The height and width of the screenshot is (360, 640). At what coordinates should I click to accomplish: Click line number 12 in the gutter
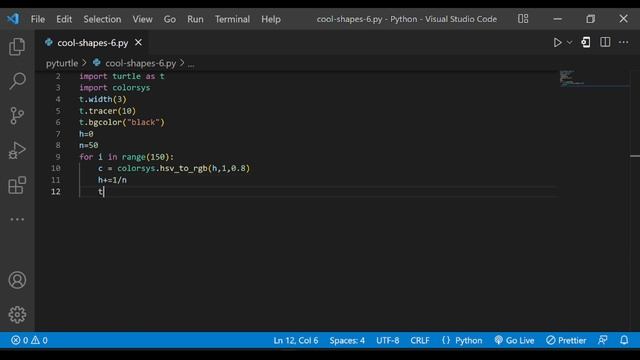coord(56,191)
